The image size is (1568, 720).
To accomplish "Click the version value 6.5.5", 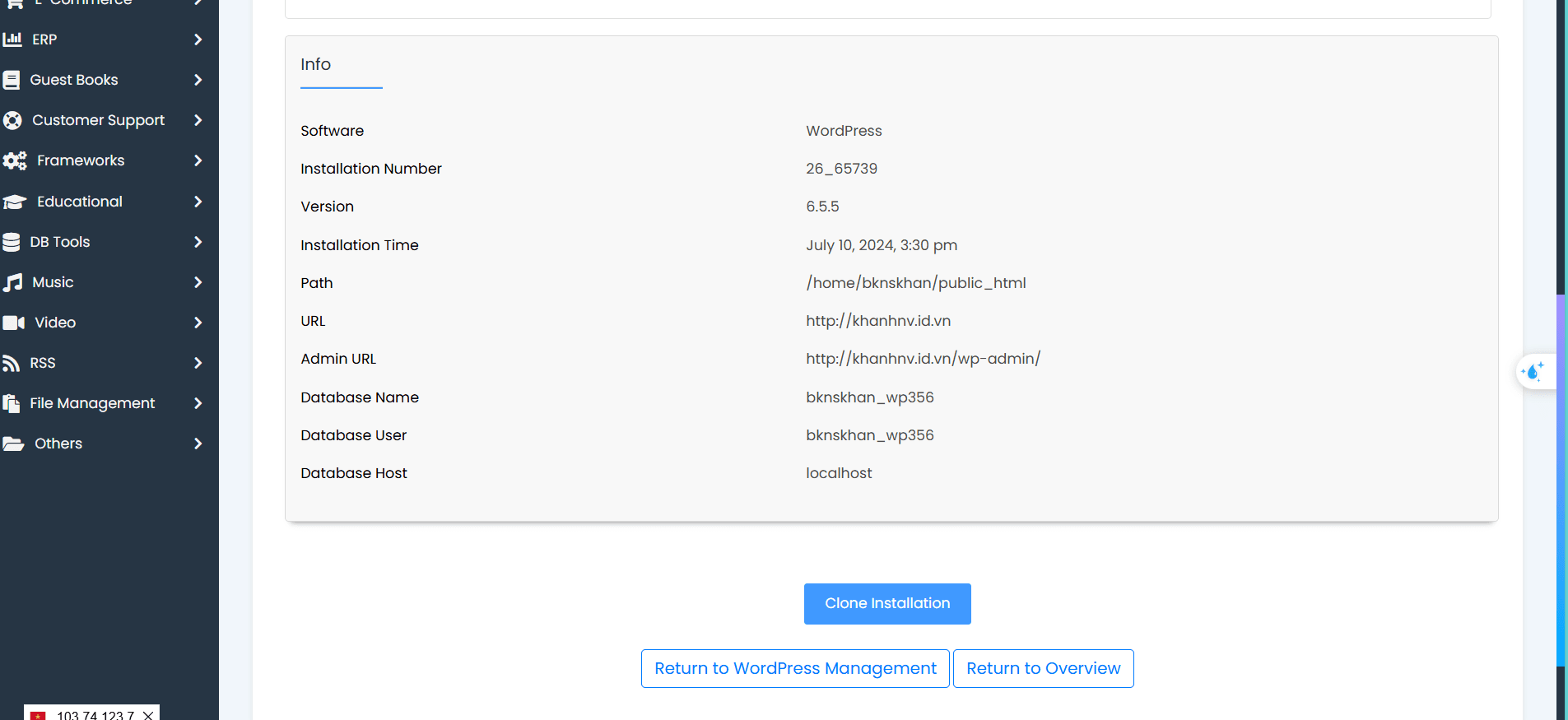I will coord(823,207).
